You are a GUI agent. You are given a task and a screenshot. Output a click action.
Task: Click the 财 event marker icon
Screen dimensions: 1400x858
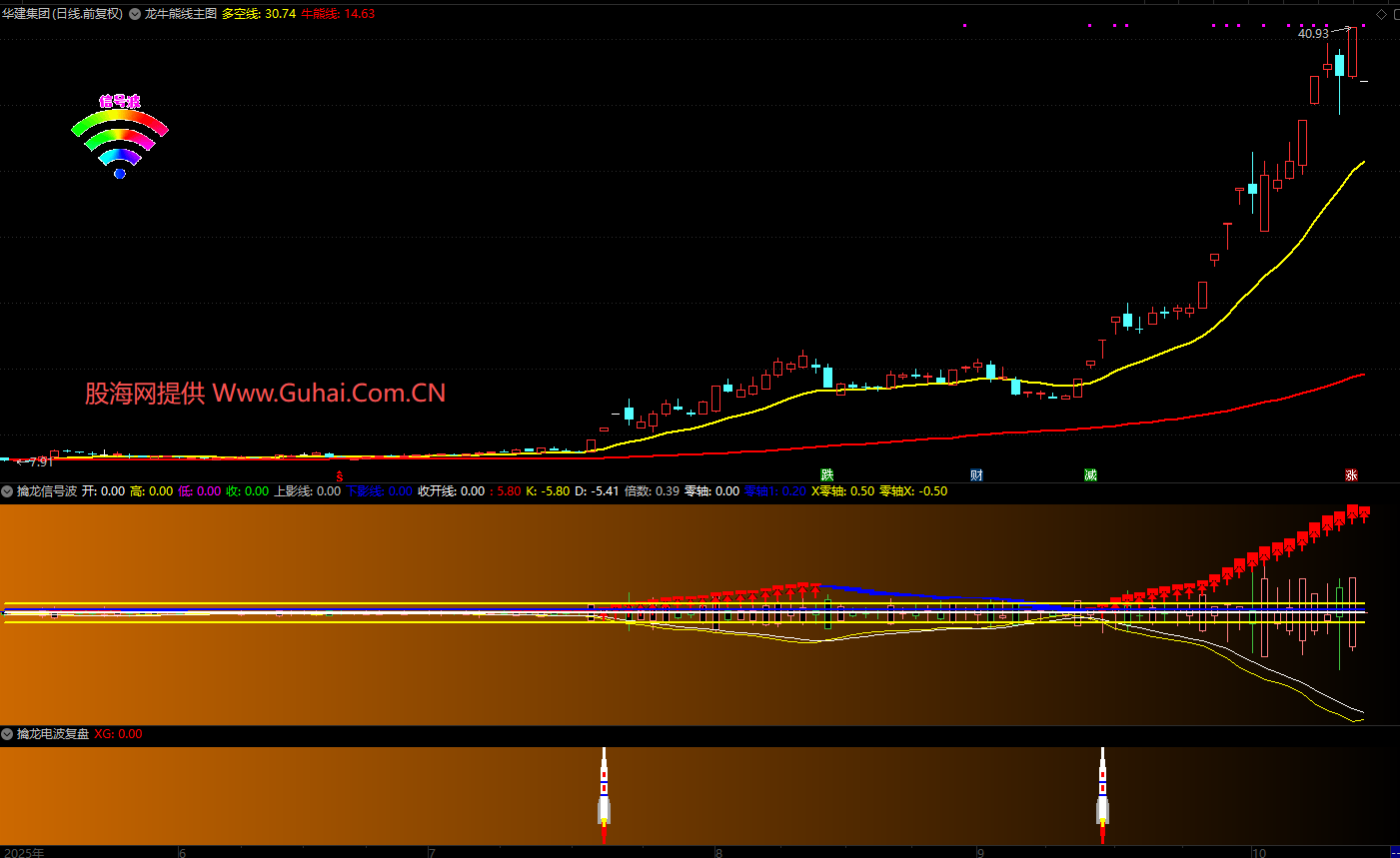976,475
